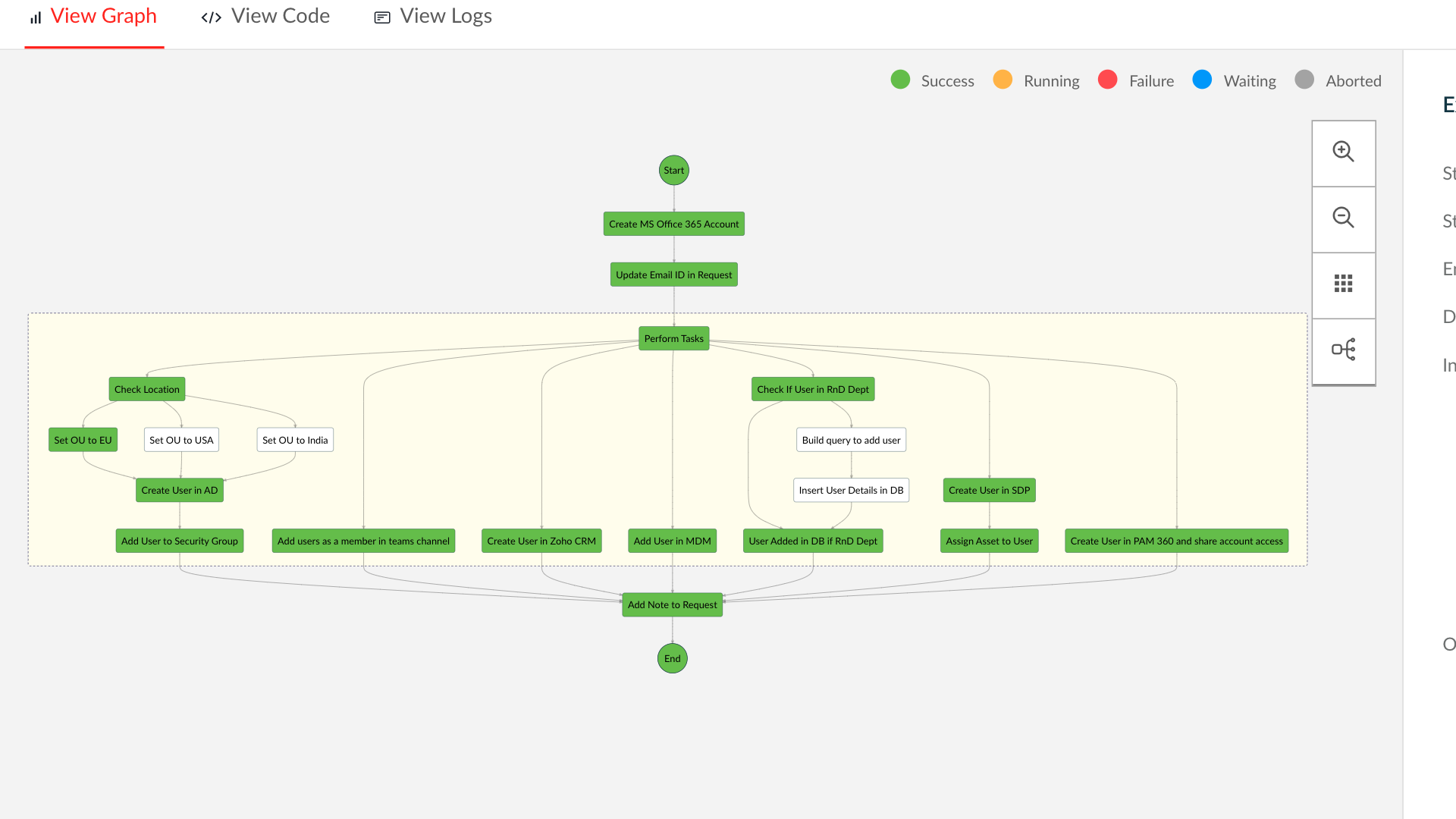Click the code icon beside View Code

point(210,17)
